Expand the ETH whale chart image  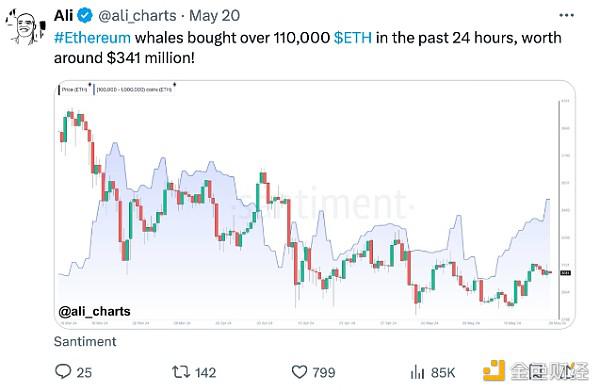tap(315, 204)
